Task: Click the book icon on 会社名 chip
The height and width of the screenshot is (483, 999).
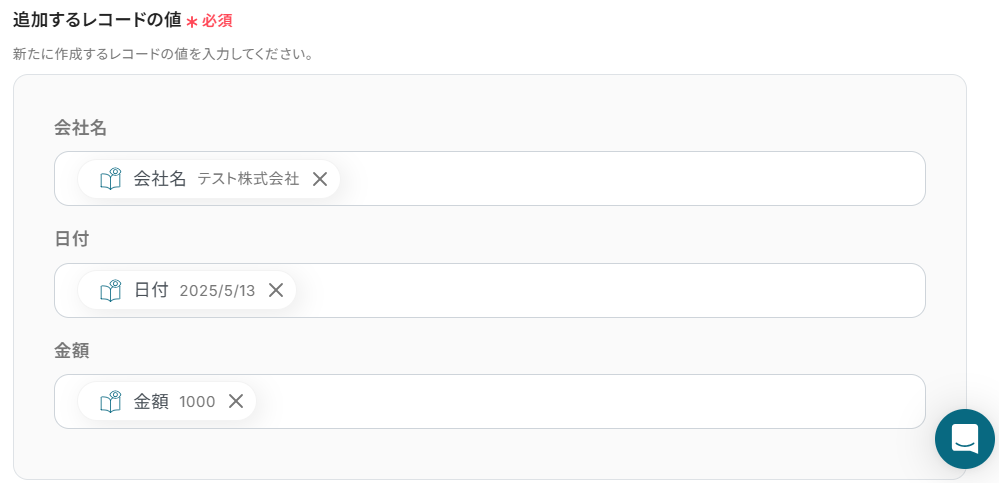Action: pos(110,179)
